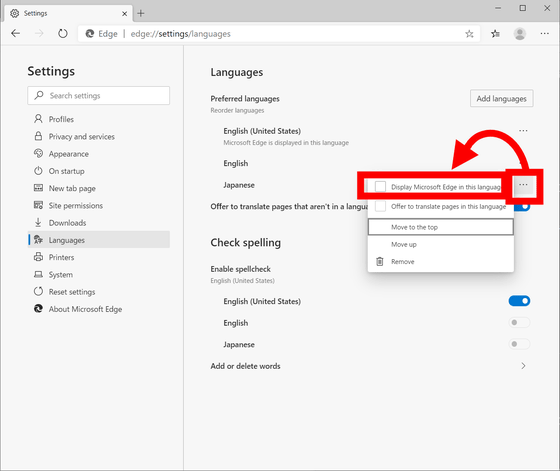This screenshot has width=560, height=471.
Task: Click the gear icon on the Settings tab
Action: click(15, 13)
